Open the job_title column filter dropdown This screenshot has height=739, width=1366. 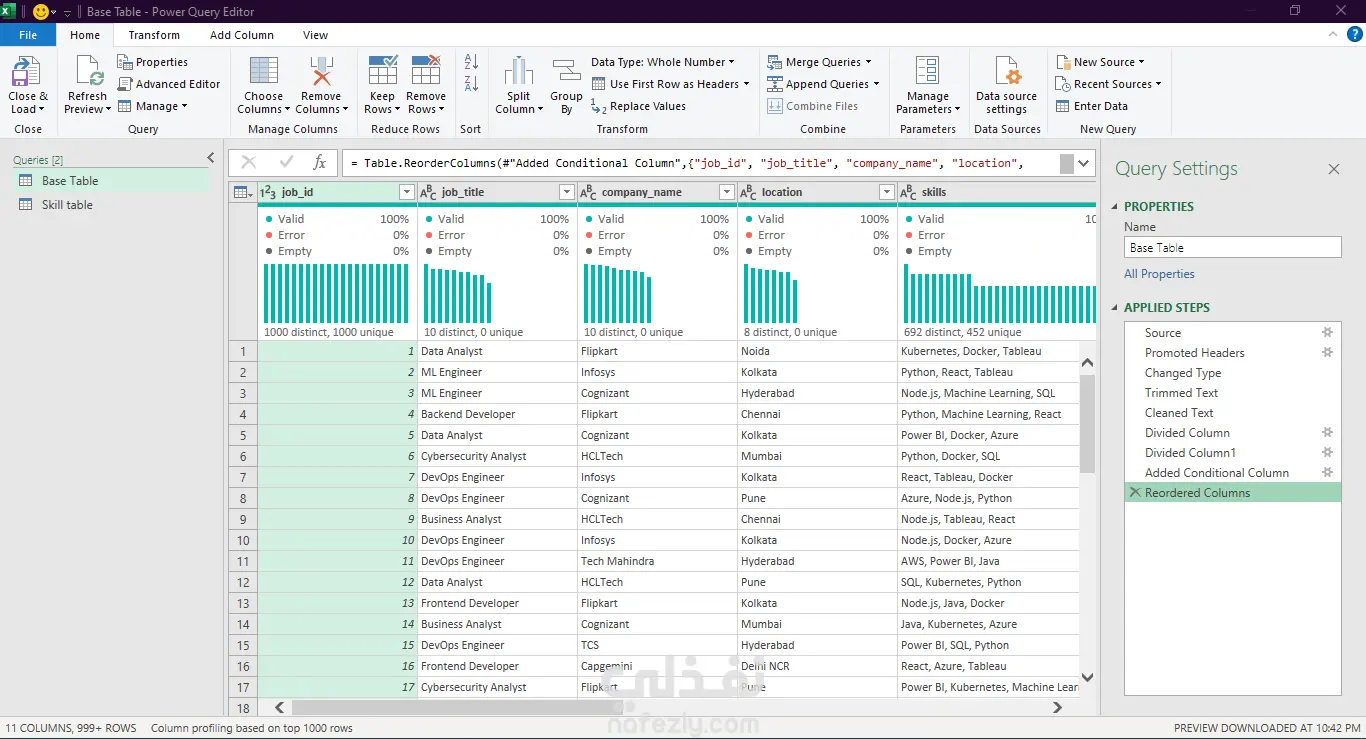[x=566, y=192]
